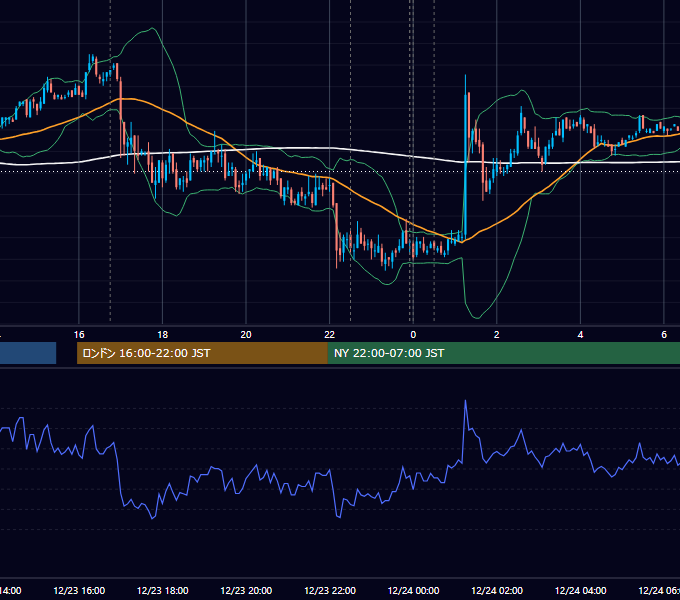Click the 12/24 00:00 date label
The height and width of the screenshot is (600, 680).
pyautogui.click(x=413, y=590)
